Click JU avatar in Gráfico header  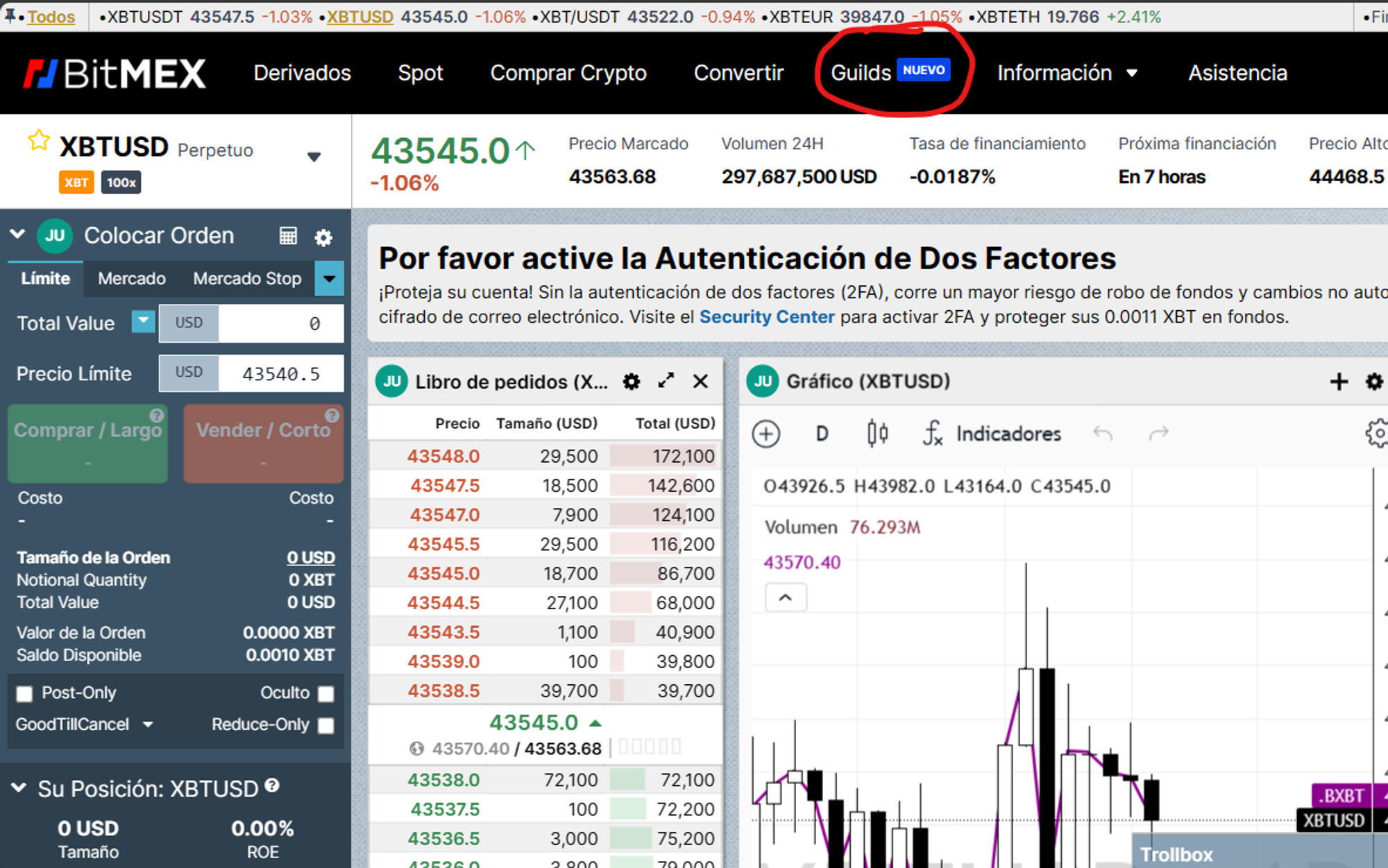pos(763,381)
